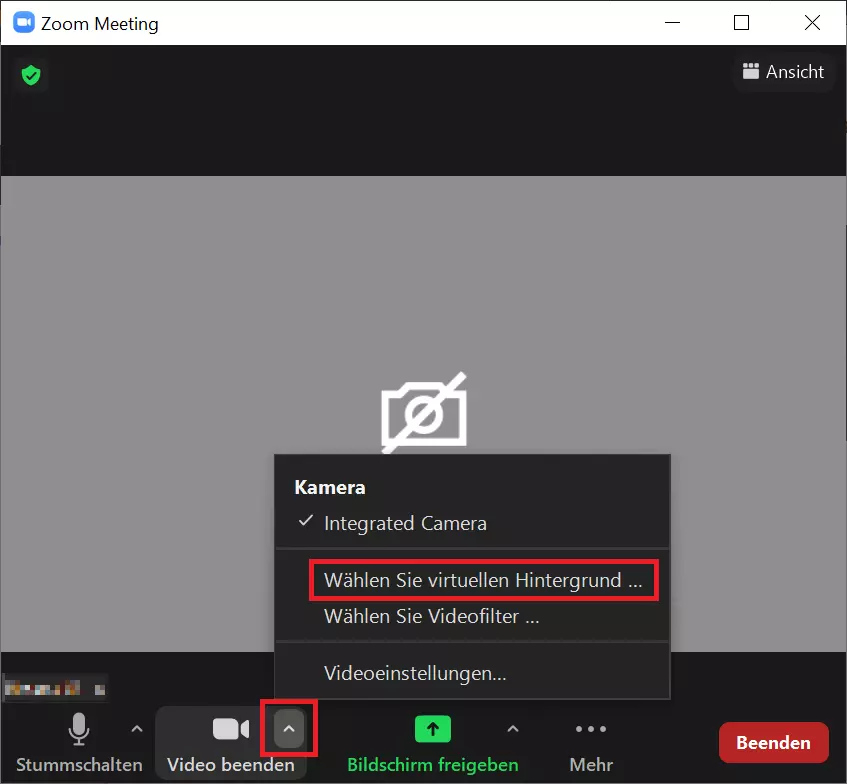Collapse video options arrow beside Video beenden
This screenshot has width=847, height=784.
289,729
